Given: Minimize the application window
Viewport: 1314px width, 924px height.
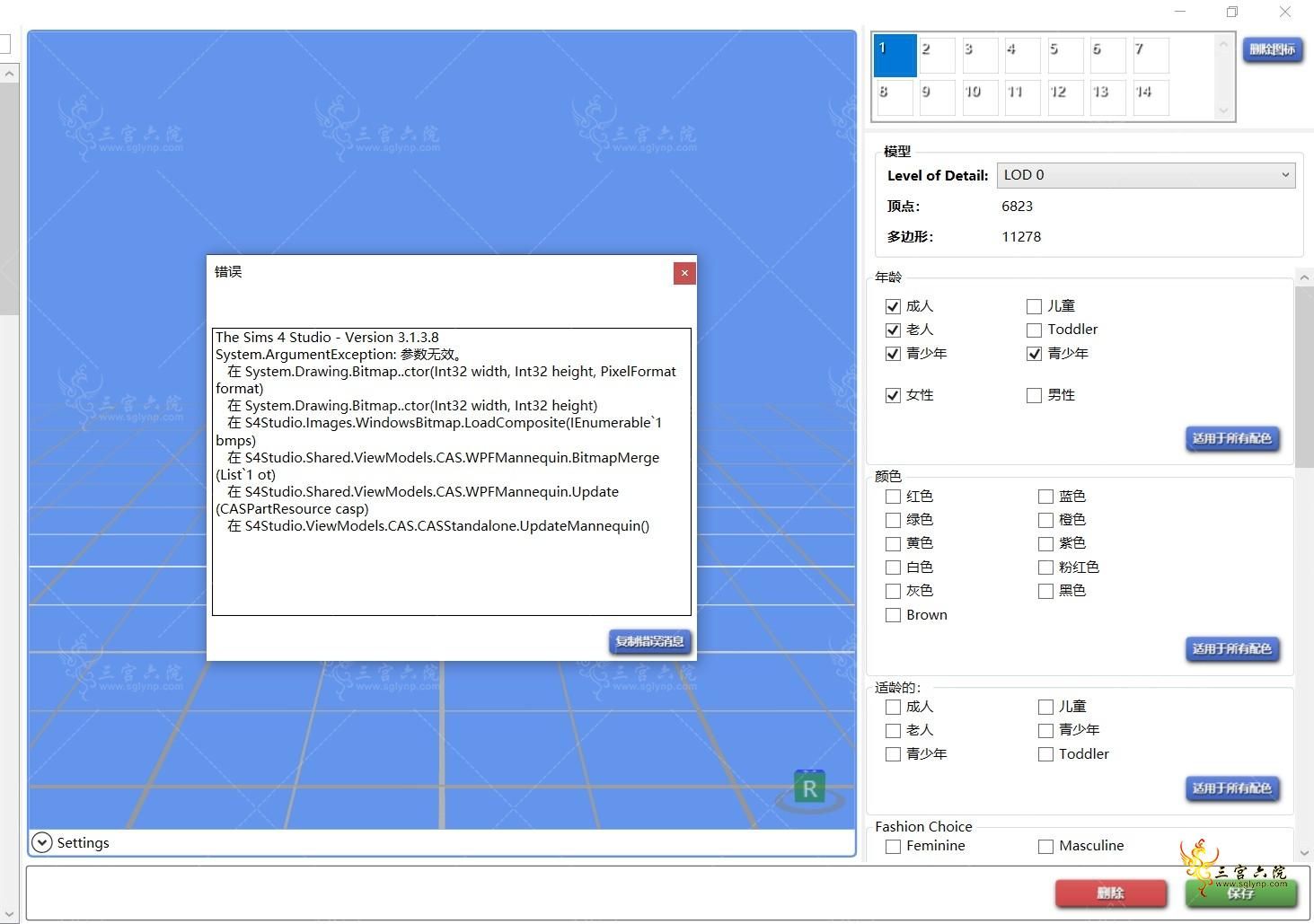Looking at the screenshot, I should [x=1180, y=12].
